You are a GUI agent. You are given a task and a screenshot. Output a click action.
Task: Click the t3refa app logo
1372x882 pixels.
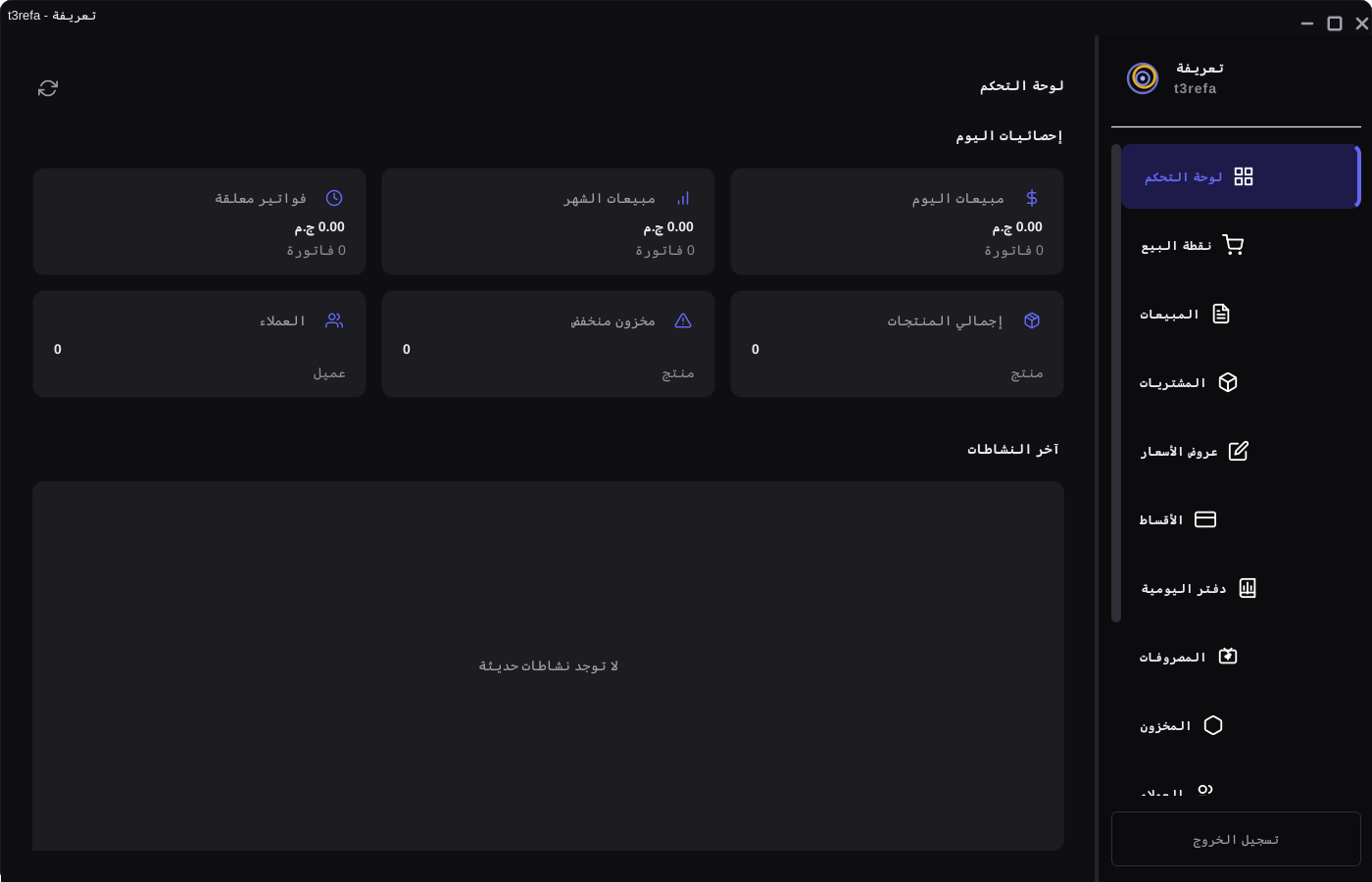click(1141, 77)
